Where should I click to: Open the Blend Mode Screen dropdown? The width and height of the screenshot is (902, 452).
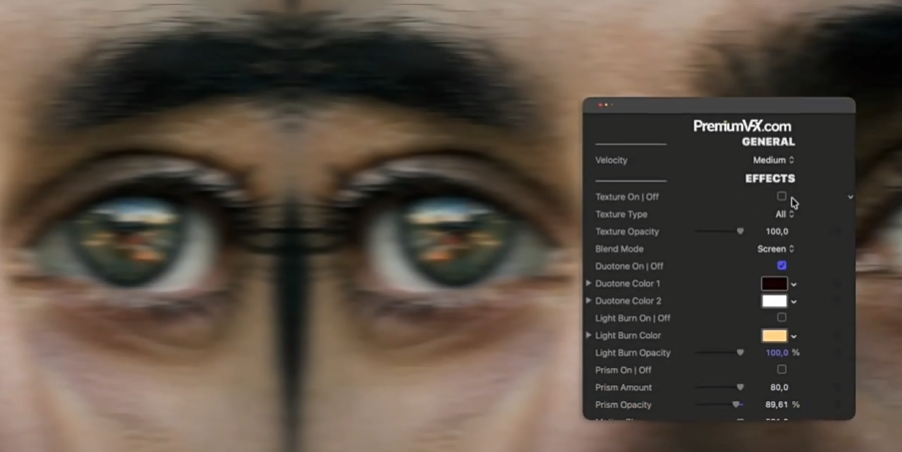tap(775, 249)
